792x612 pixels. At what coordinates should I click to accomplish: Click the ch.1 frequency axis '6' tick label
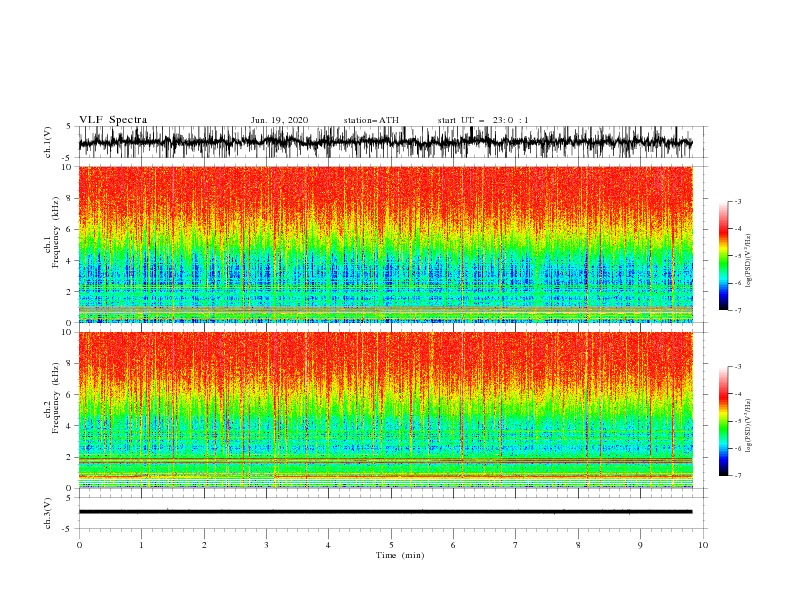69,229
